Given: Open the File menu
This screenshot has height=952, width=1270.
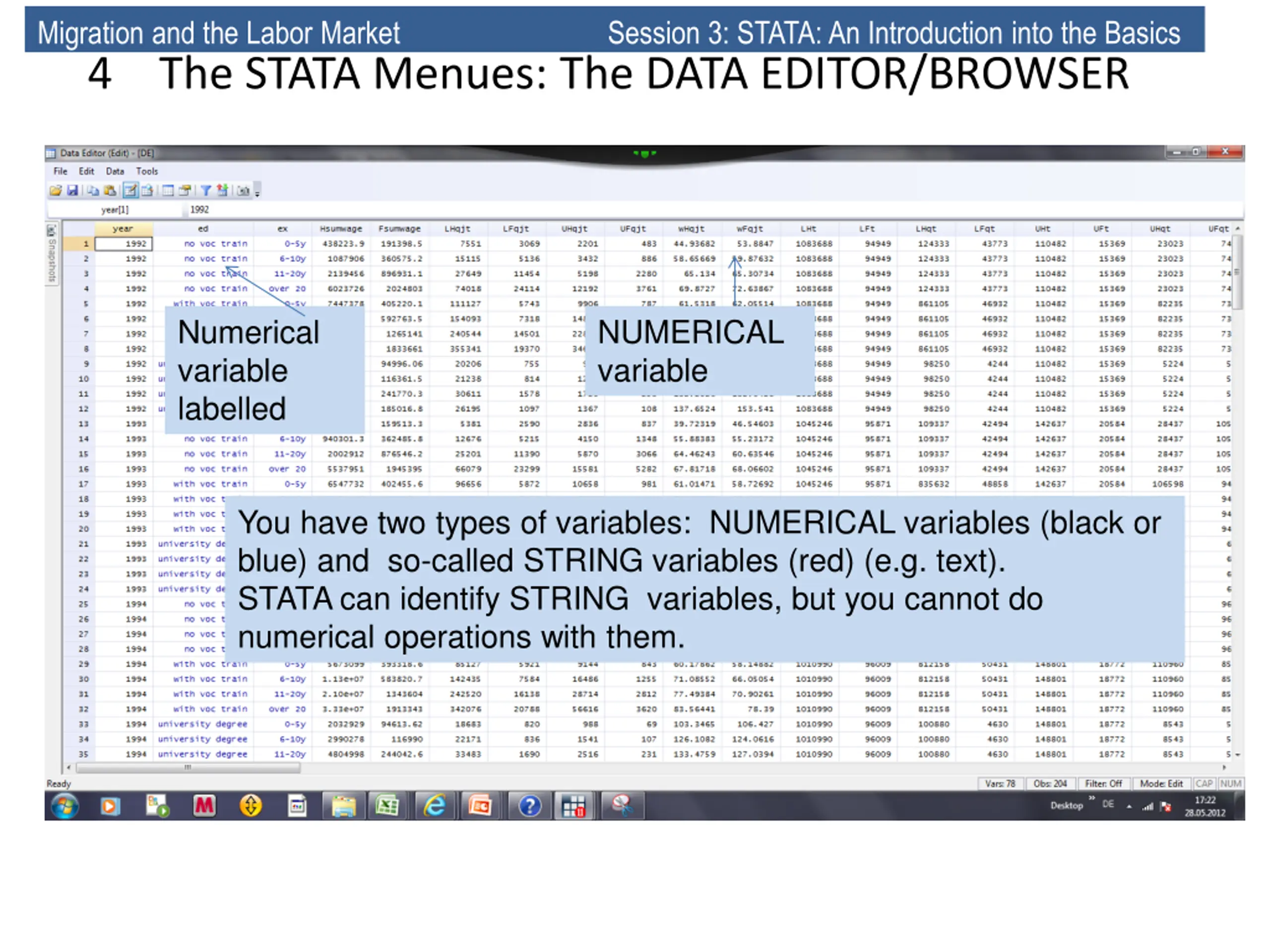Looking at the screenshot, I should click(x=61, y=171).
